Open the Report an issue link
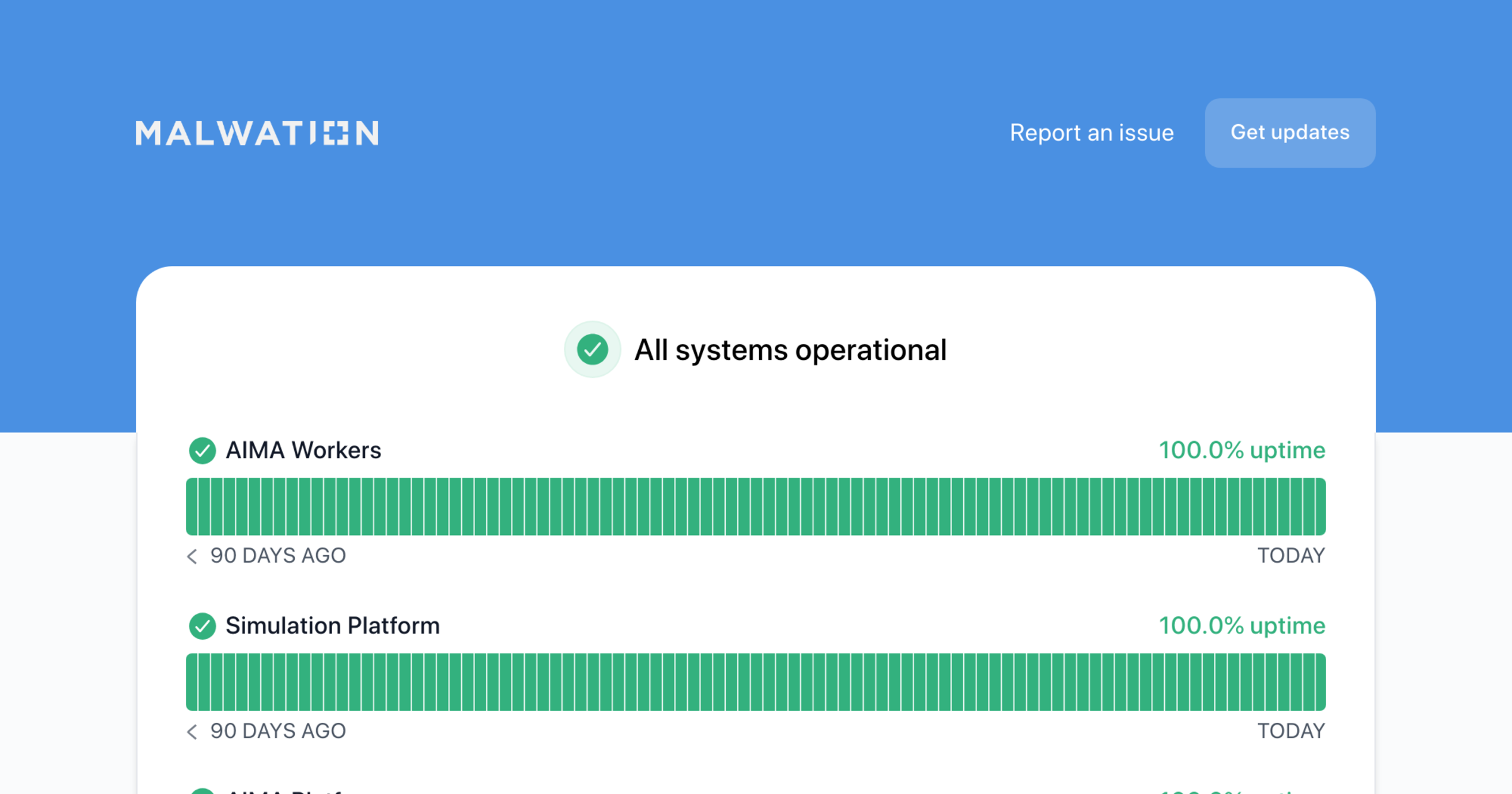 [1091, 133]
